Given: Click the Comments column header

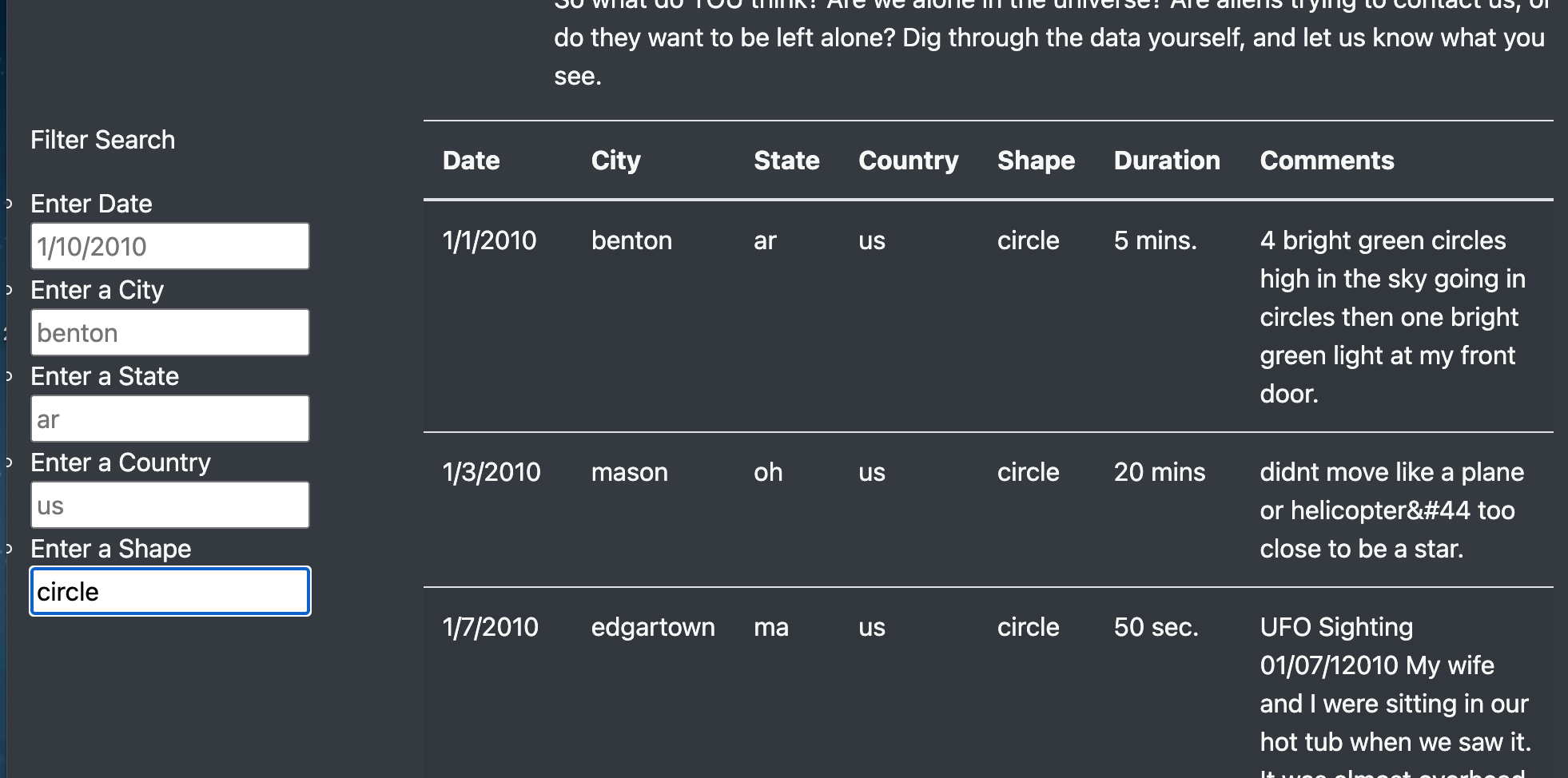Looking at the screenshot, I should tap(1327, 160).
